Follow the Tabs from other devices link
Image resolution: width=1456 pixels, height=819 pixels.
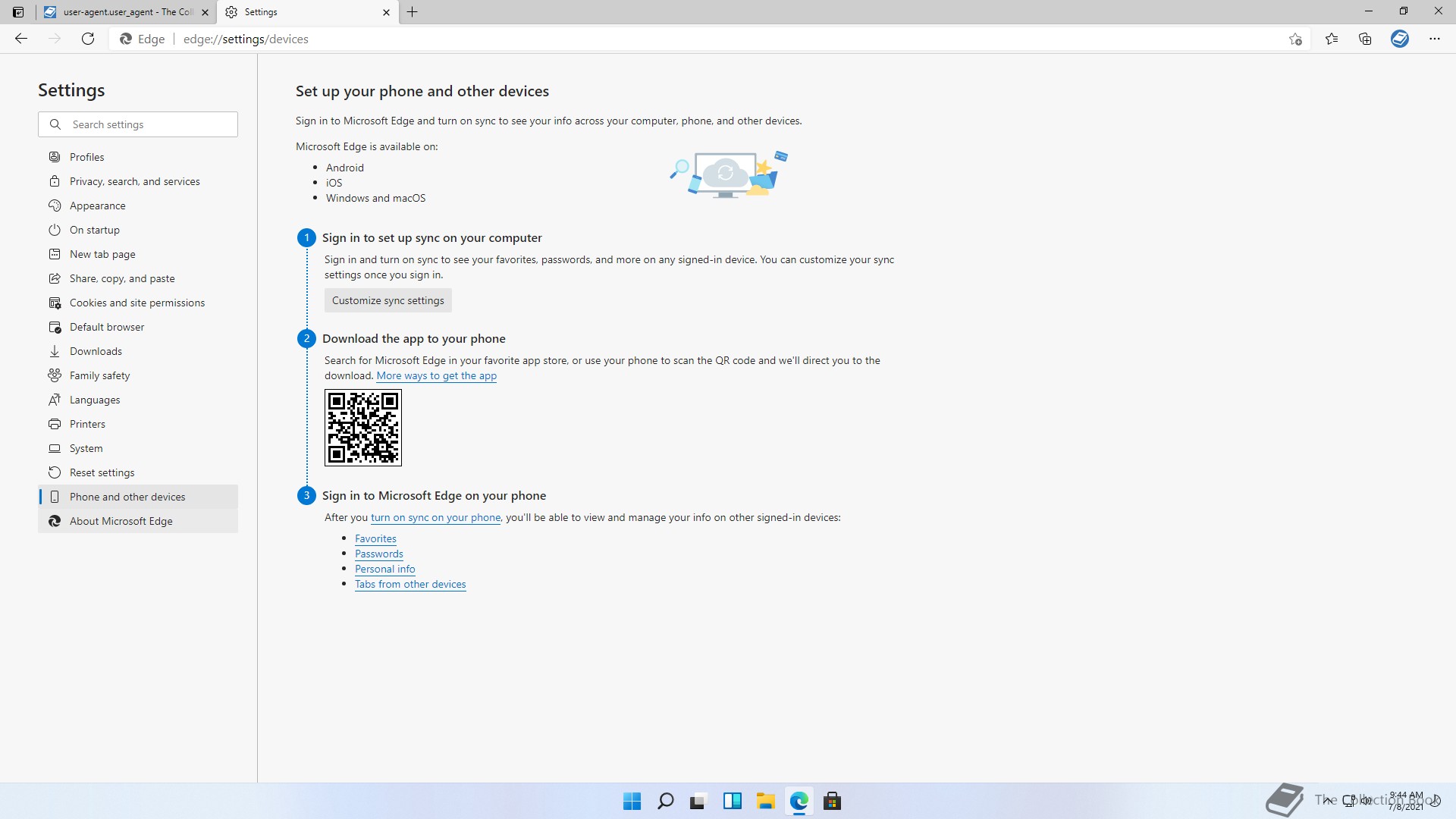point(410,584)
